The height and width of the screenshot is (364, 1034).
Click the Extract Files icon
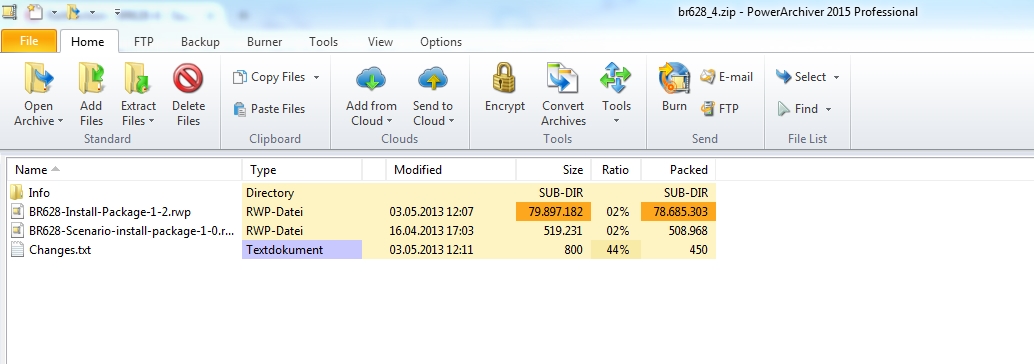point(138,78)
